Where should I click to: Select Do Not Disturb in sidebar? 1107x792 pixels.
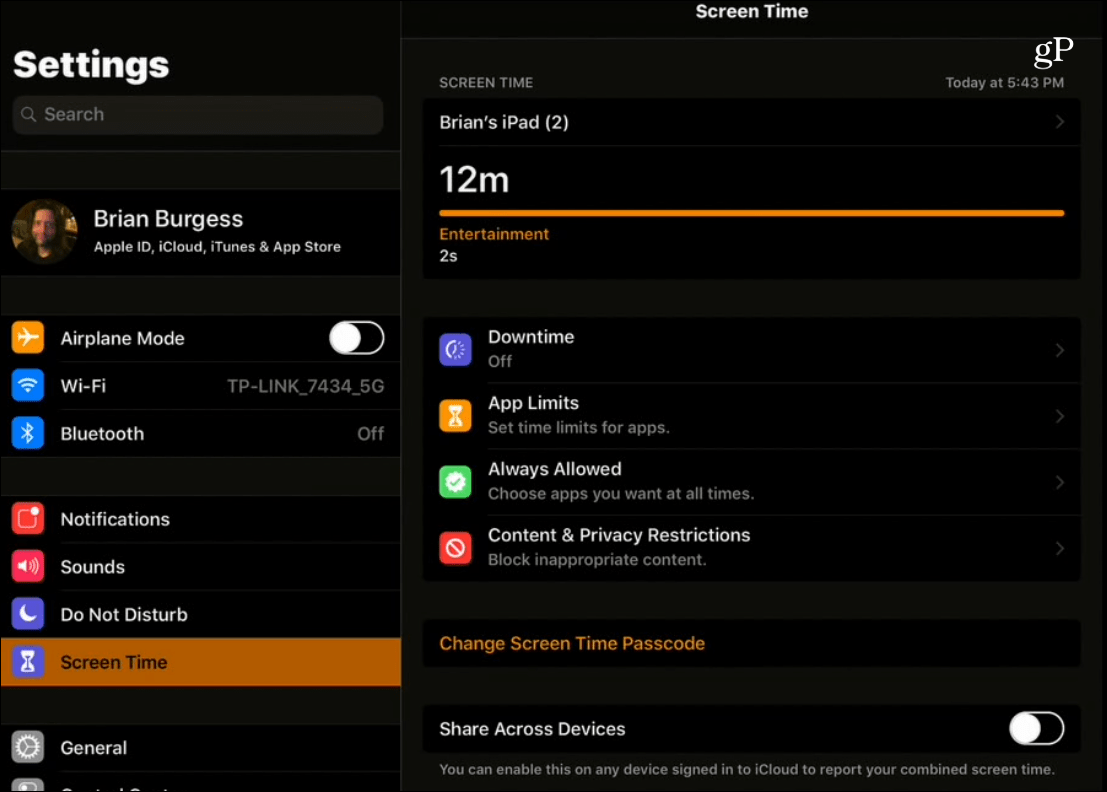201,614
